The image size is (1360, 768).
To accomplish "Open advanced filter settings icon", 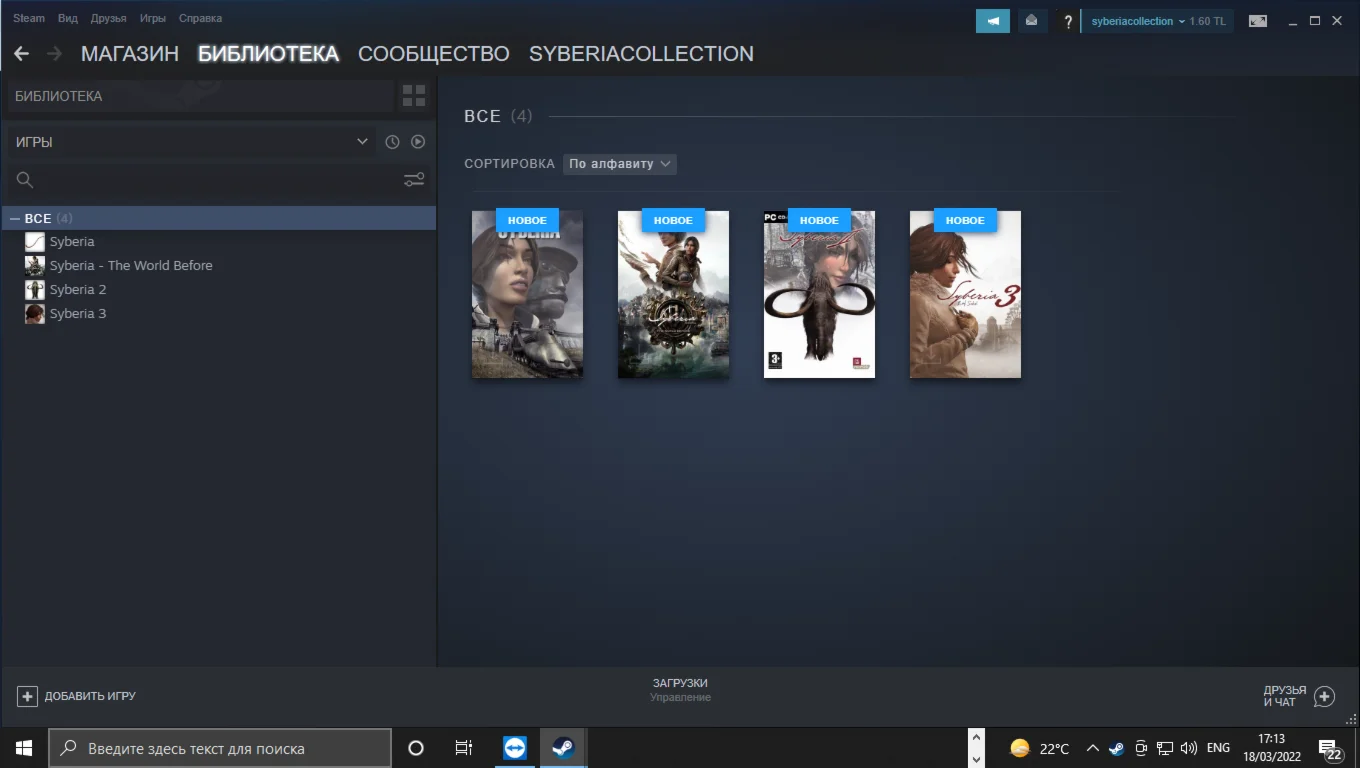I will (x=414, y=180).
